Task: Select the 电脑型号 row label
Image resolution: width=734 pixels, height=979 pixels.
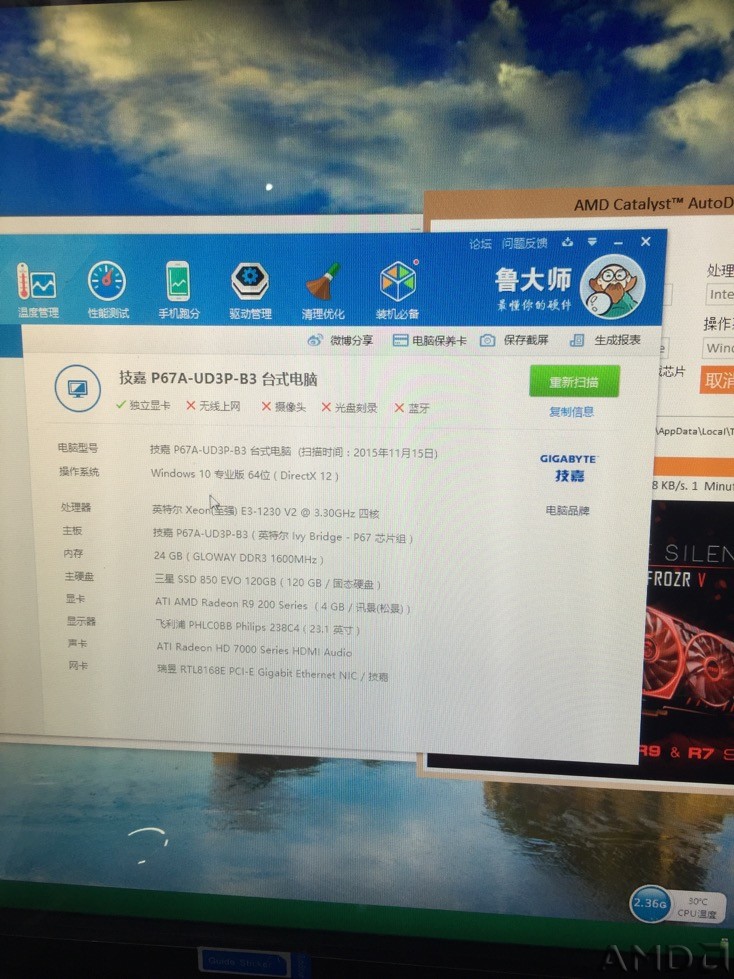Action: click(78, 448)
